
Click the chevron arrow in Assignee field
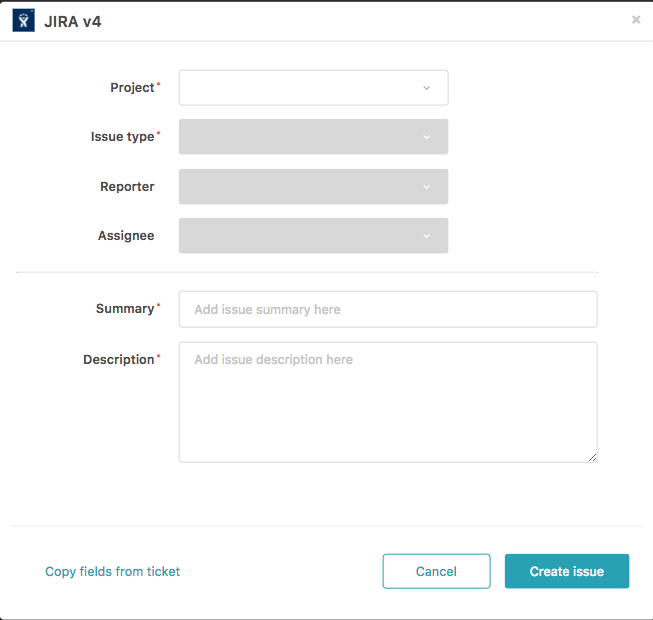pyautogui.click(x=426, y=236)
